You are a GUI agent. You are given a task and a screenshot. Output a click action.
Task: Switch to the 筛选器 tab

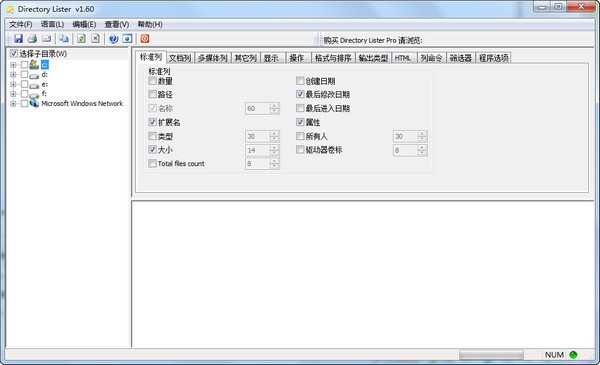pyautogui.click(x=461, y=58)
